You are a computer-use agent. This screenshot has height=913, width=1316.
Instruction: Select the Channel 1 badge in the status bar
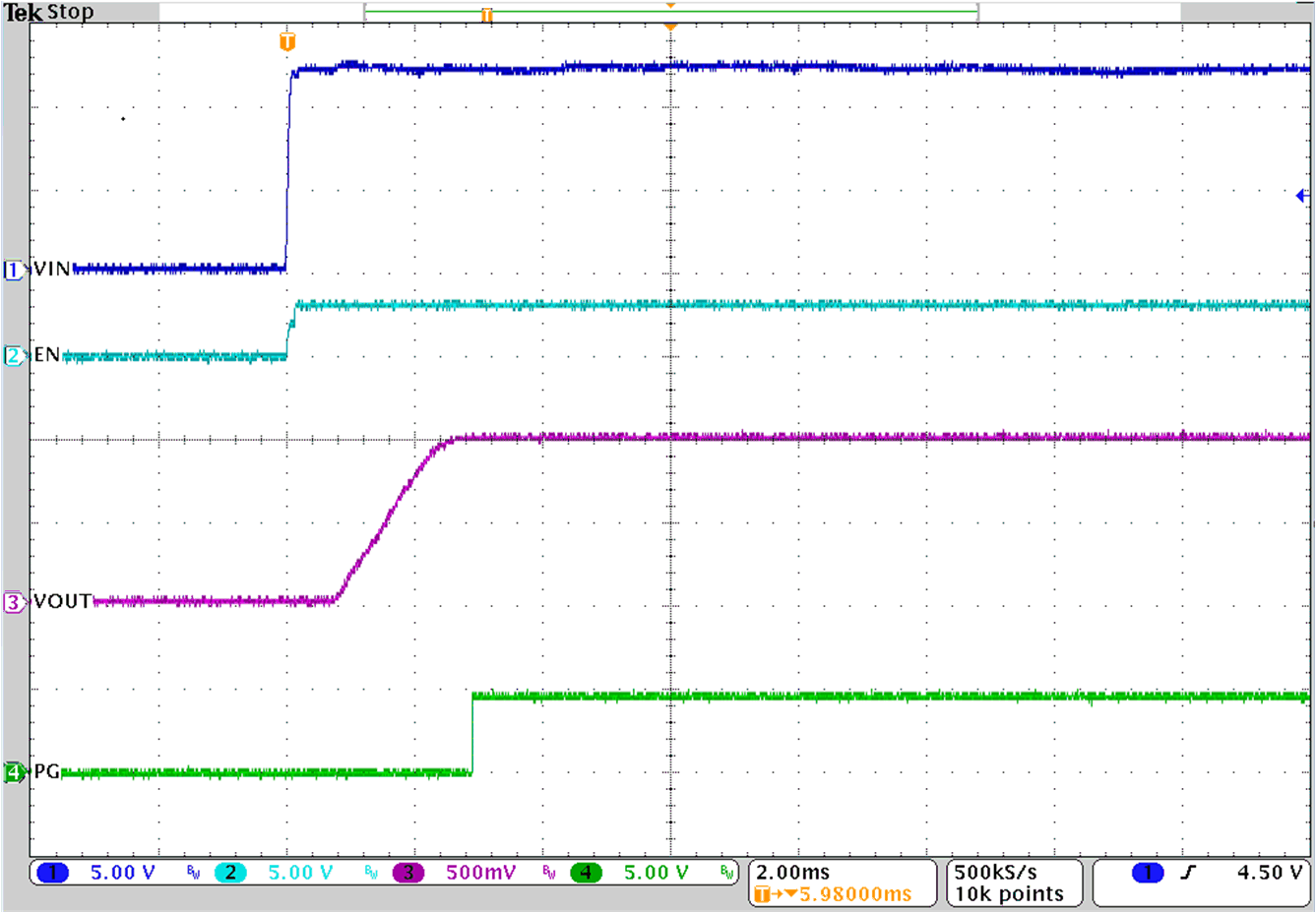[50, 874]
